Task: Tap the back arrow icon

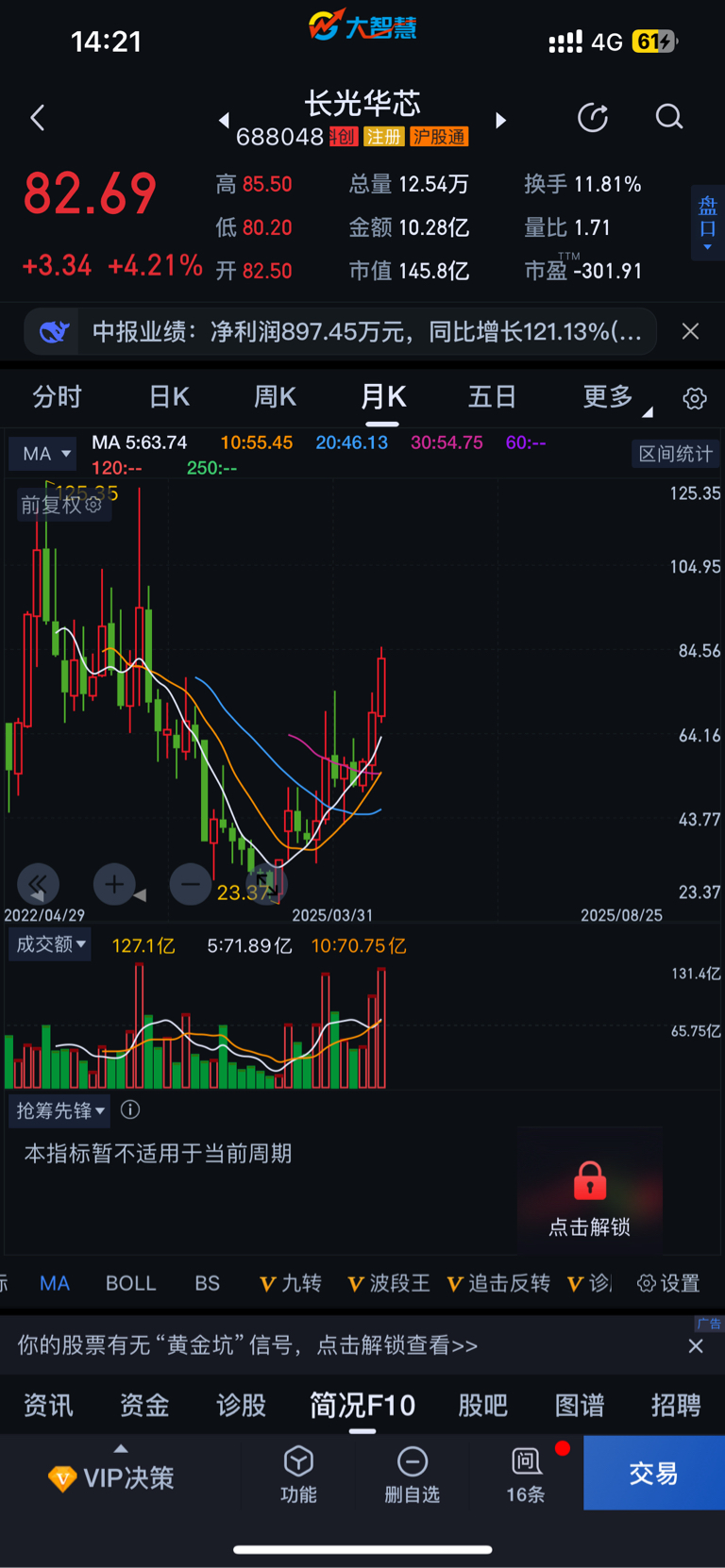Action: point(38,118)
